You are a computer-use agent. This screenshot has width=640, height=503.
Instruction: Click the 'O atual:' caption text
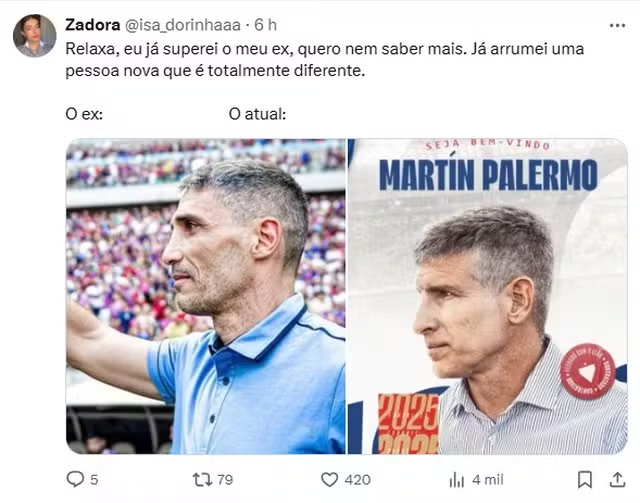pos(258,114)
